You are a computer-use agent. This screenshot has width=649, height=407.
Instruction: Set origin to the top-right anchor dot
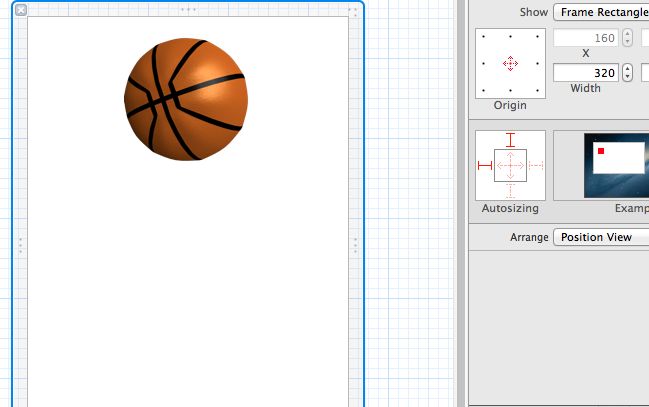tap(537, 37)
